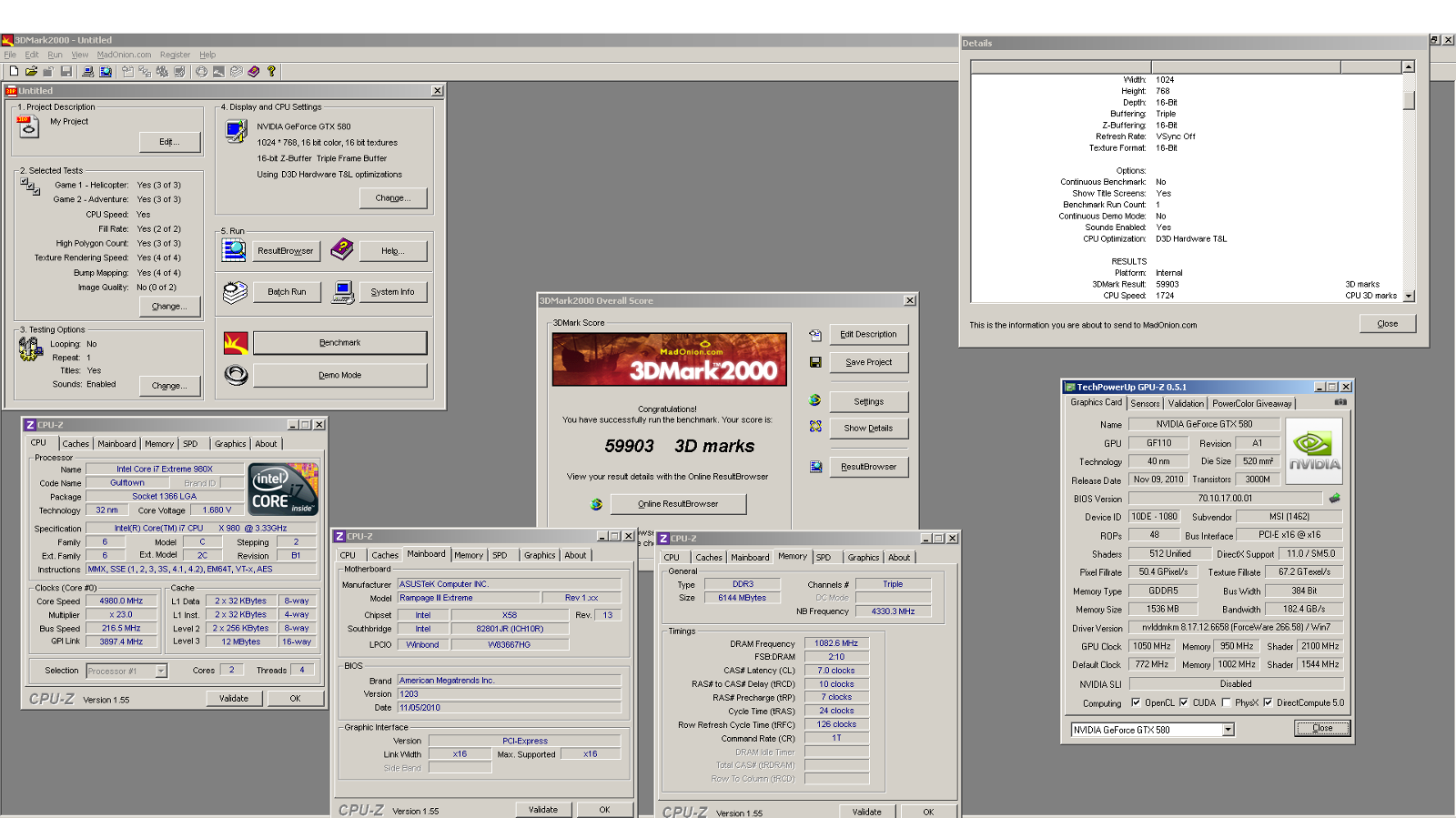Click the My Project description icon
The image size is (1456, 818).
[x=29, y=127]
